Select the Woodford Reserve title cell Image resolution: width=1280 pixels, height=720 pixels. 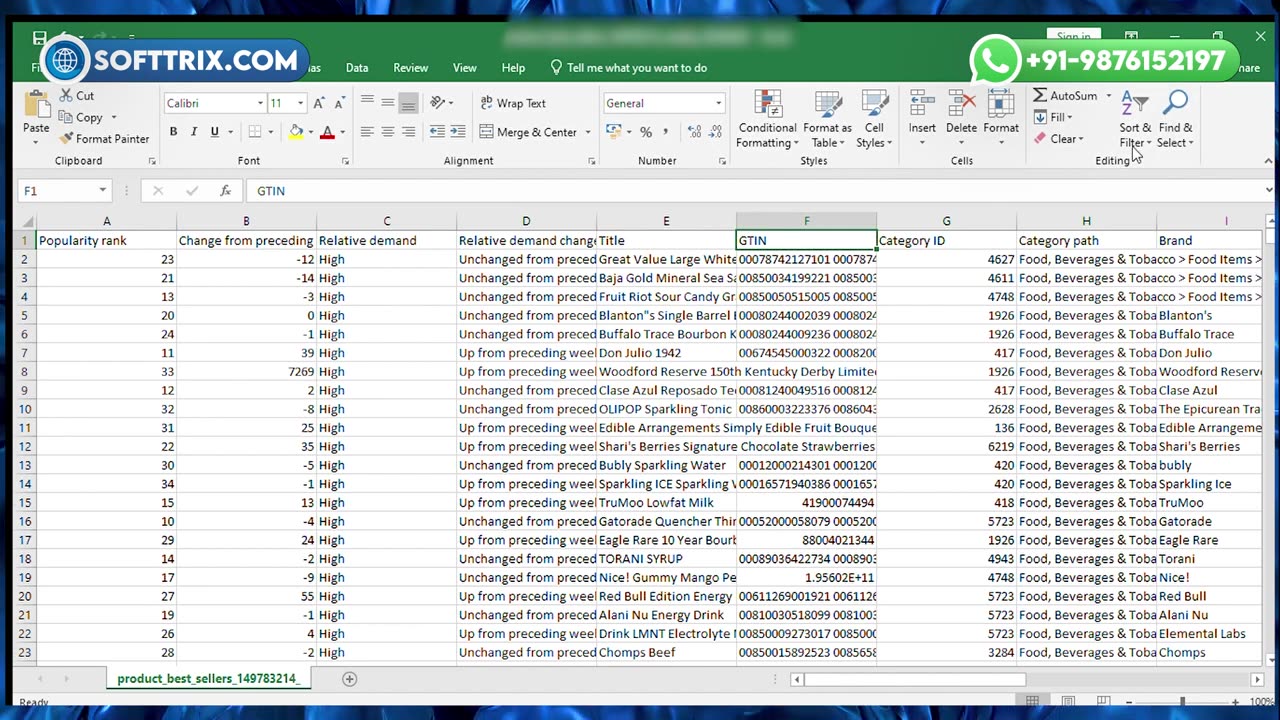coord(666,372)
